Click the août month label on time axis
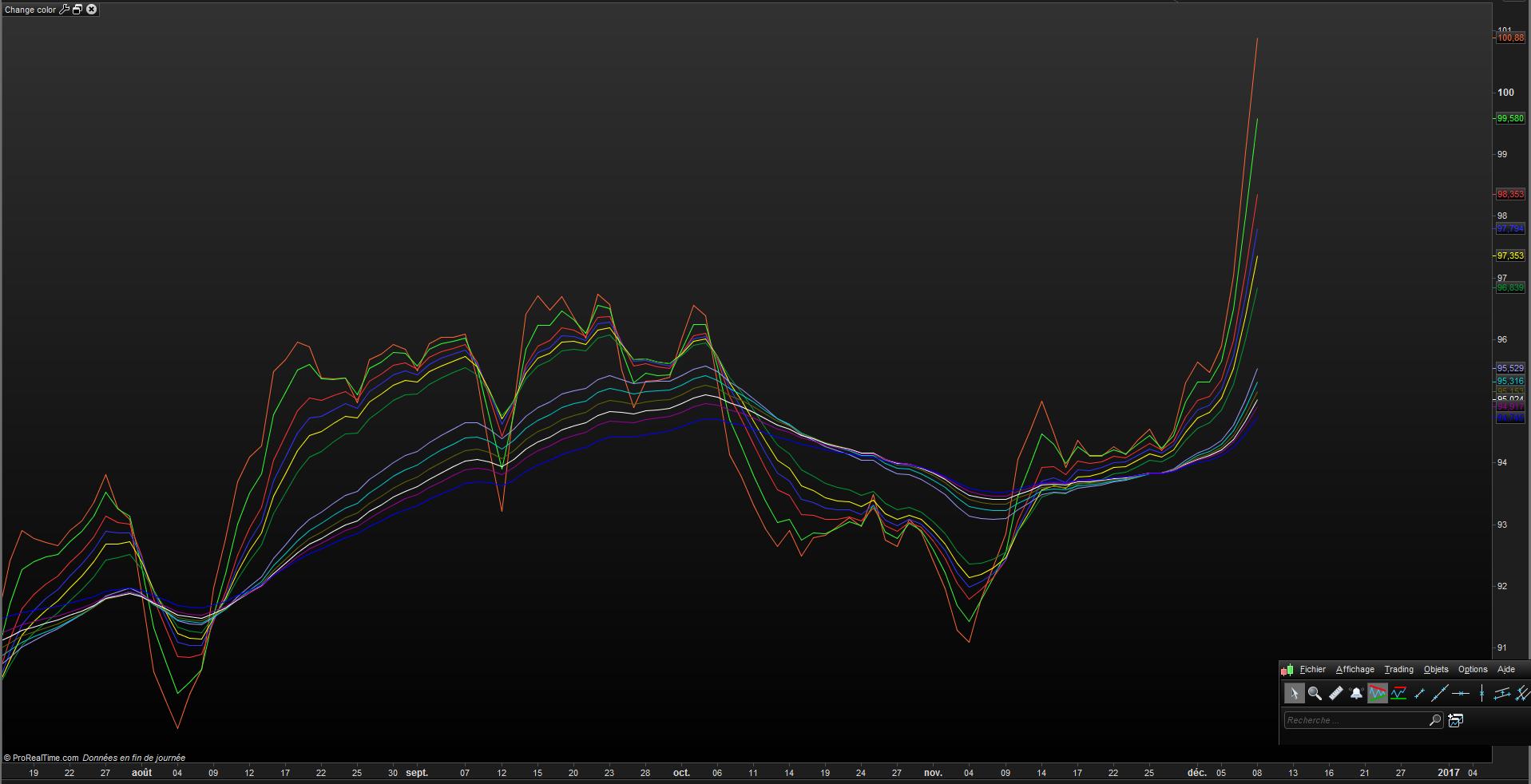Screen dimensions: 1531x784 (141, 773)
